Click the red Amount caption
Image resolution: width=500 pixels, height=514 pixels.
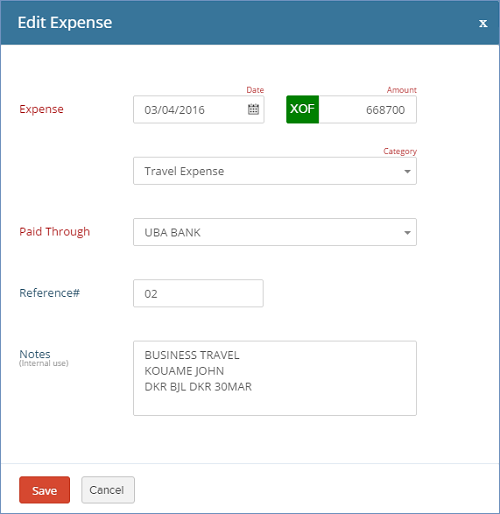tap(402, 90)
